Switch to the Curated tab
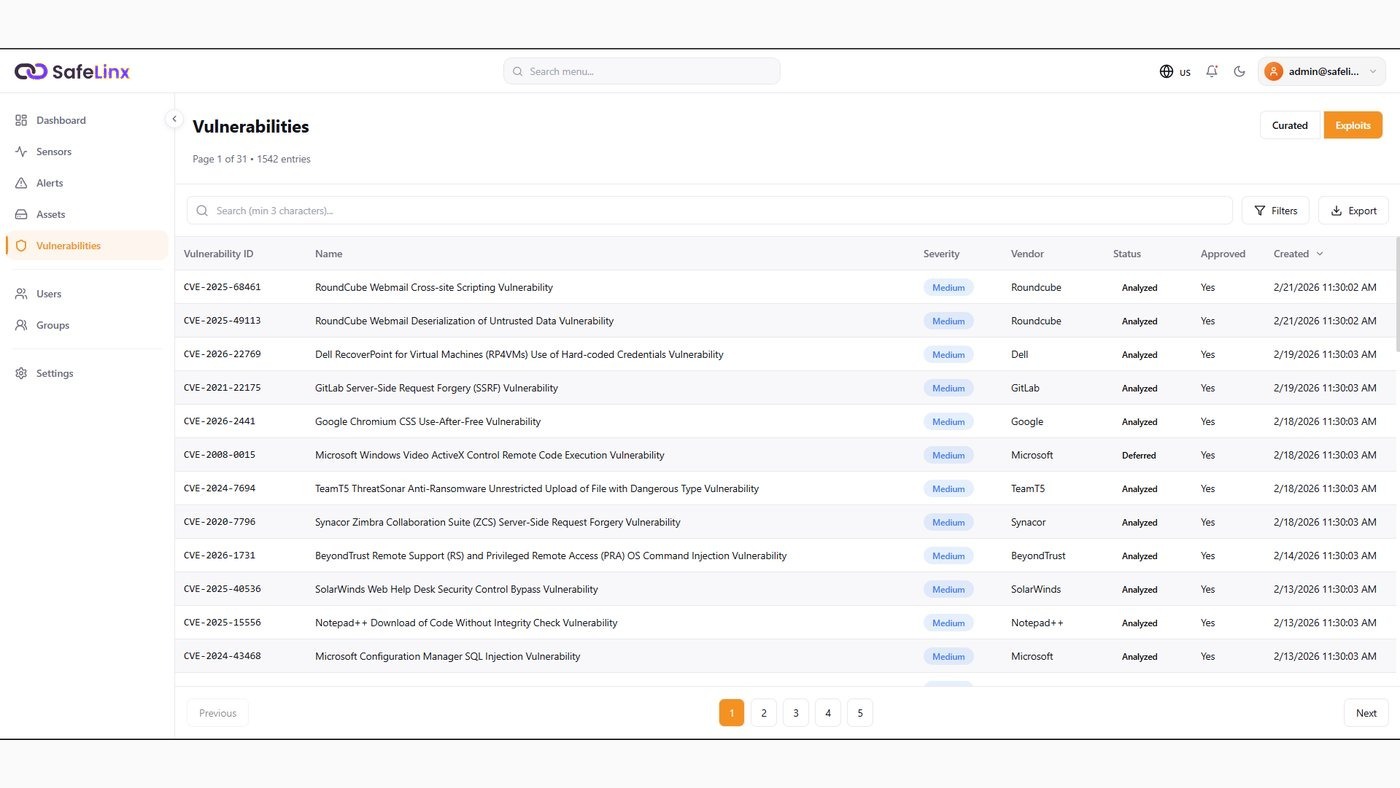 1290,125
